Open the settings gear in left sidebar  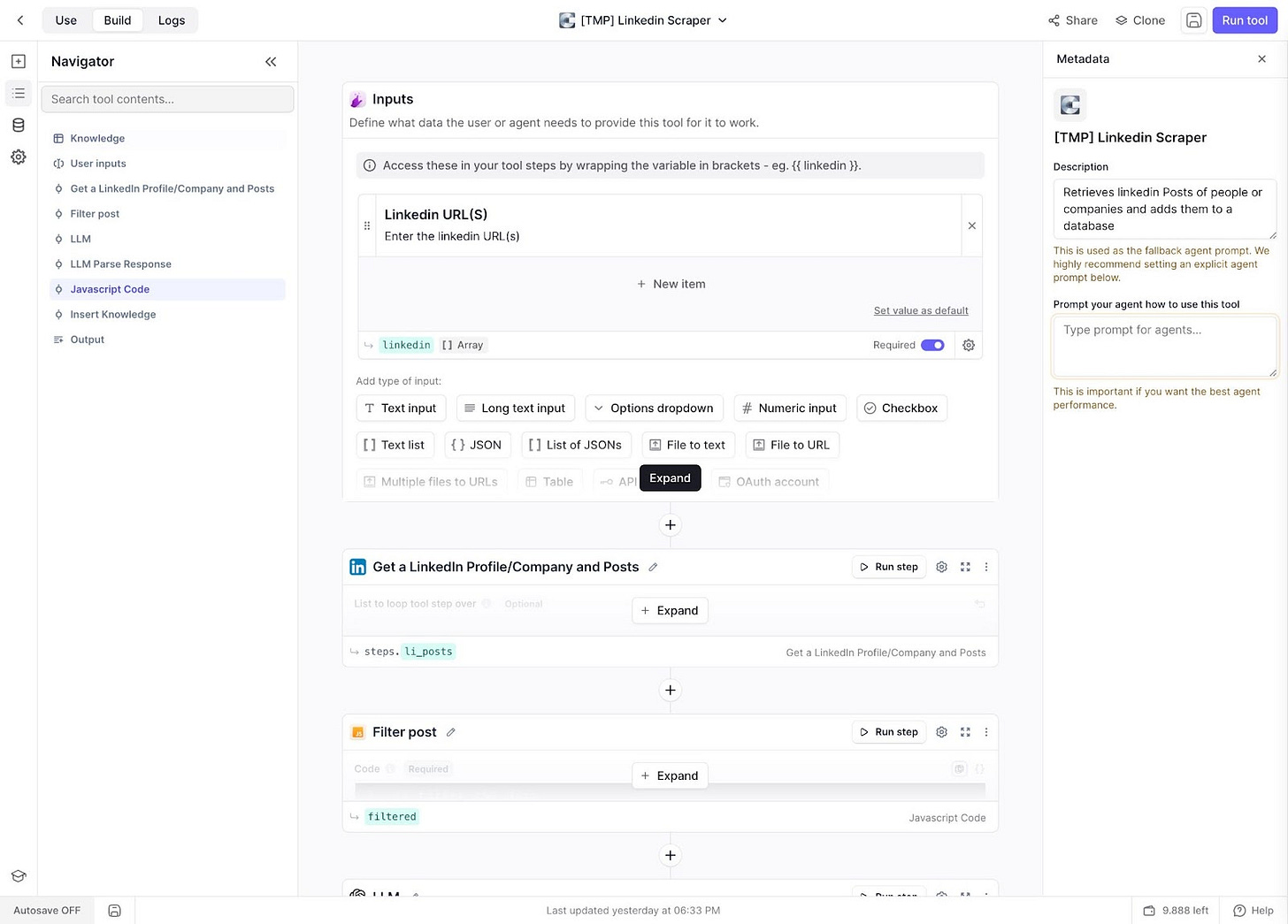click(19, 157)
